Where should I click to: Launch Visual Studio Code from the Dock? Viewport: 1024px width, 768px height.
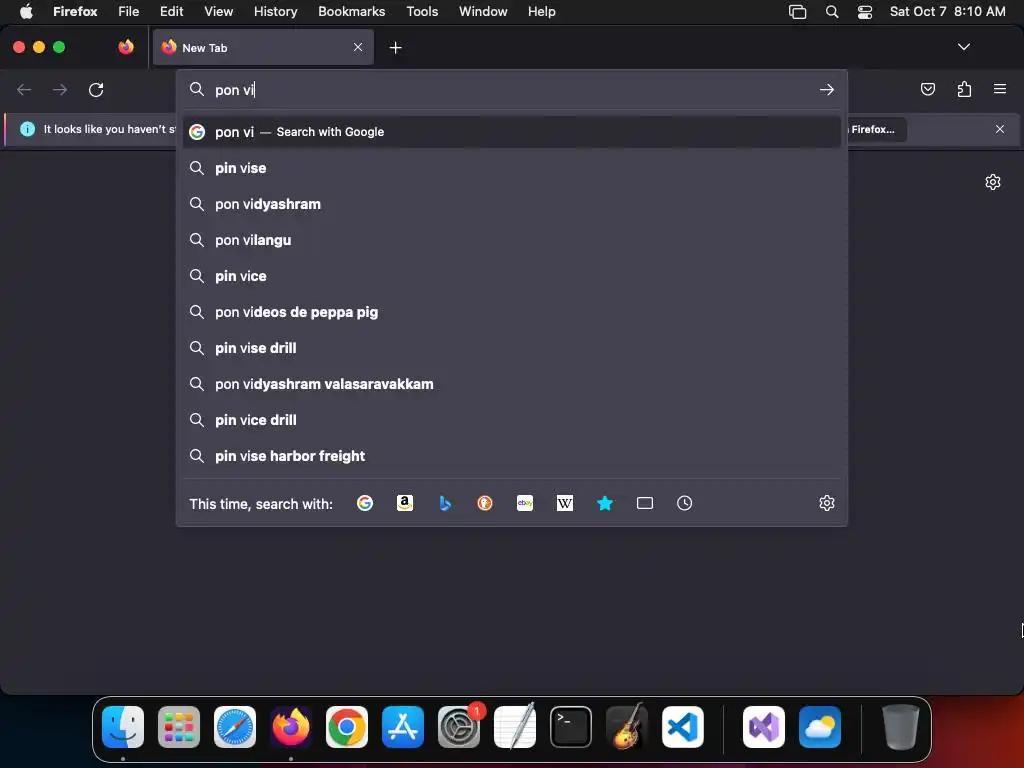pyautogui.click(x=682, y=726)
